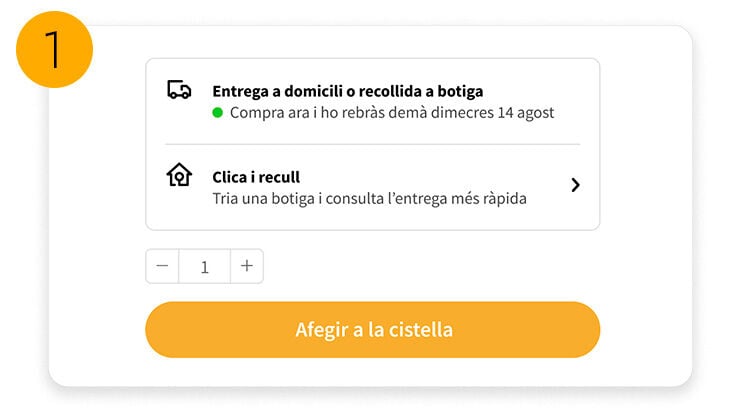740x417 pixels.
Task: Click the orange step 1 badge
Action: click(x=54, y=48)
